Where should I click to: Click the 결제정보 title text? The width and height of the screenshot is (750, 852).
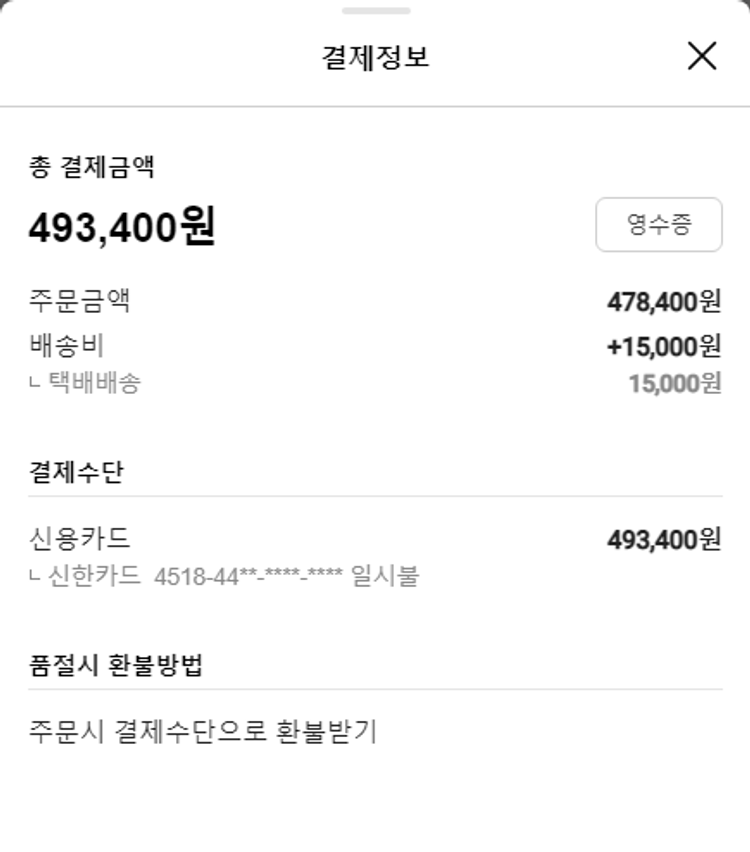(x=375, y=57)
